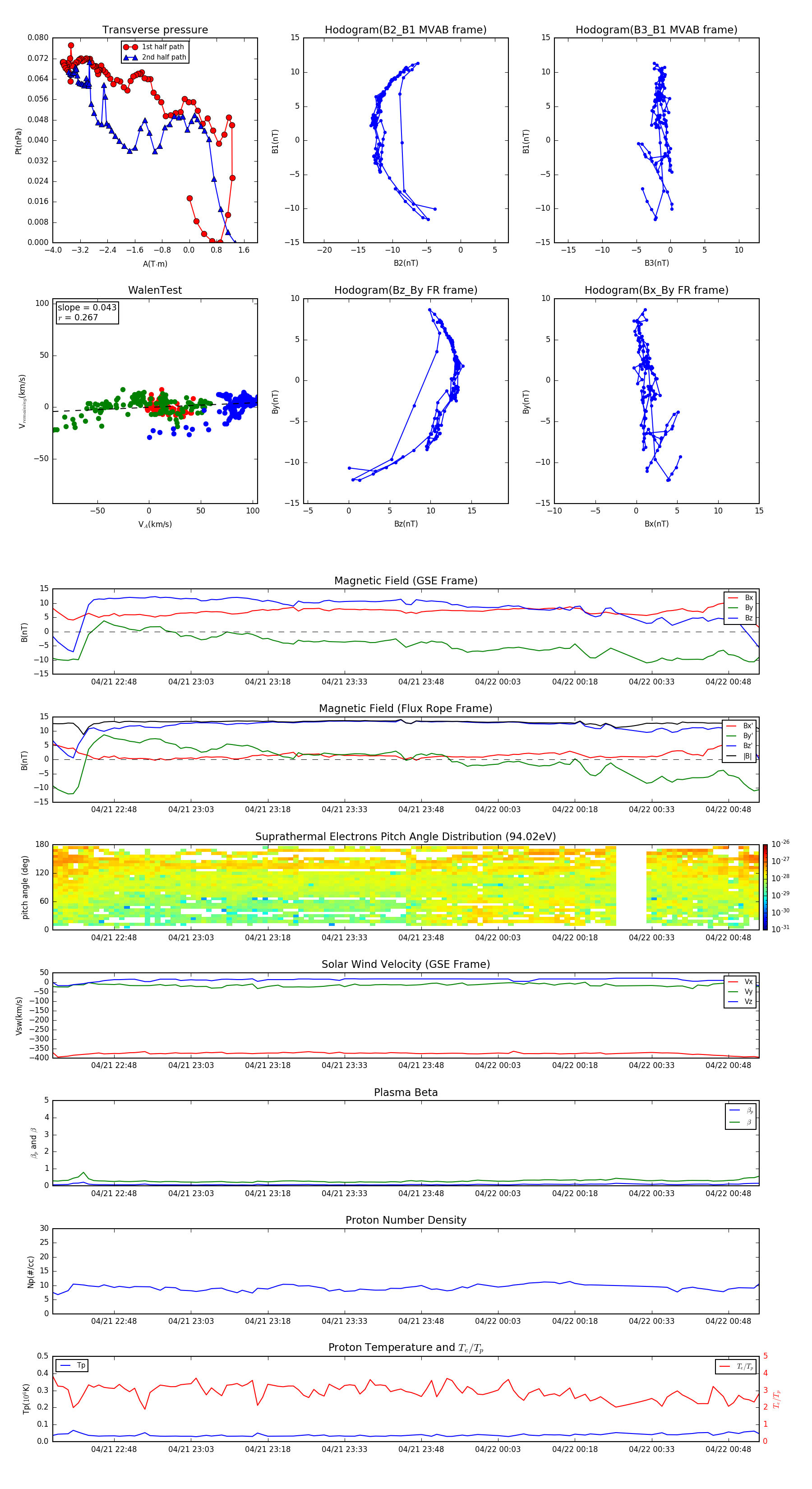Click '04/22 00:48' tick under Proton Temperature plot
Image resolution: width=812 pixels, height=1489 pixels.
pyautogui.click(x=728, y=1449)
